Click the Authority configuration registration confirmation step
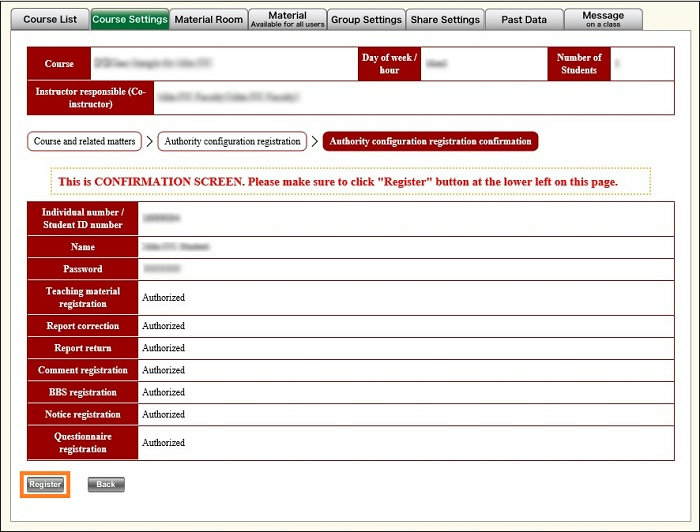The height and width of the screenshot is (532, 700). tap(430, 142)
